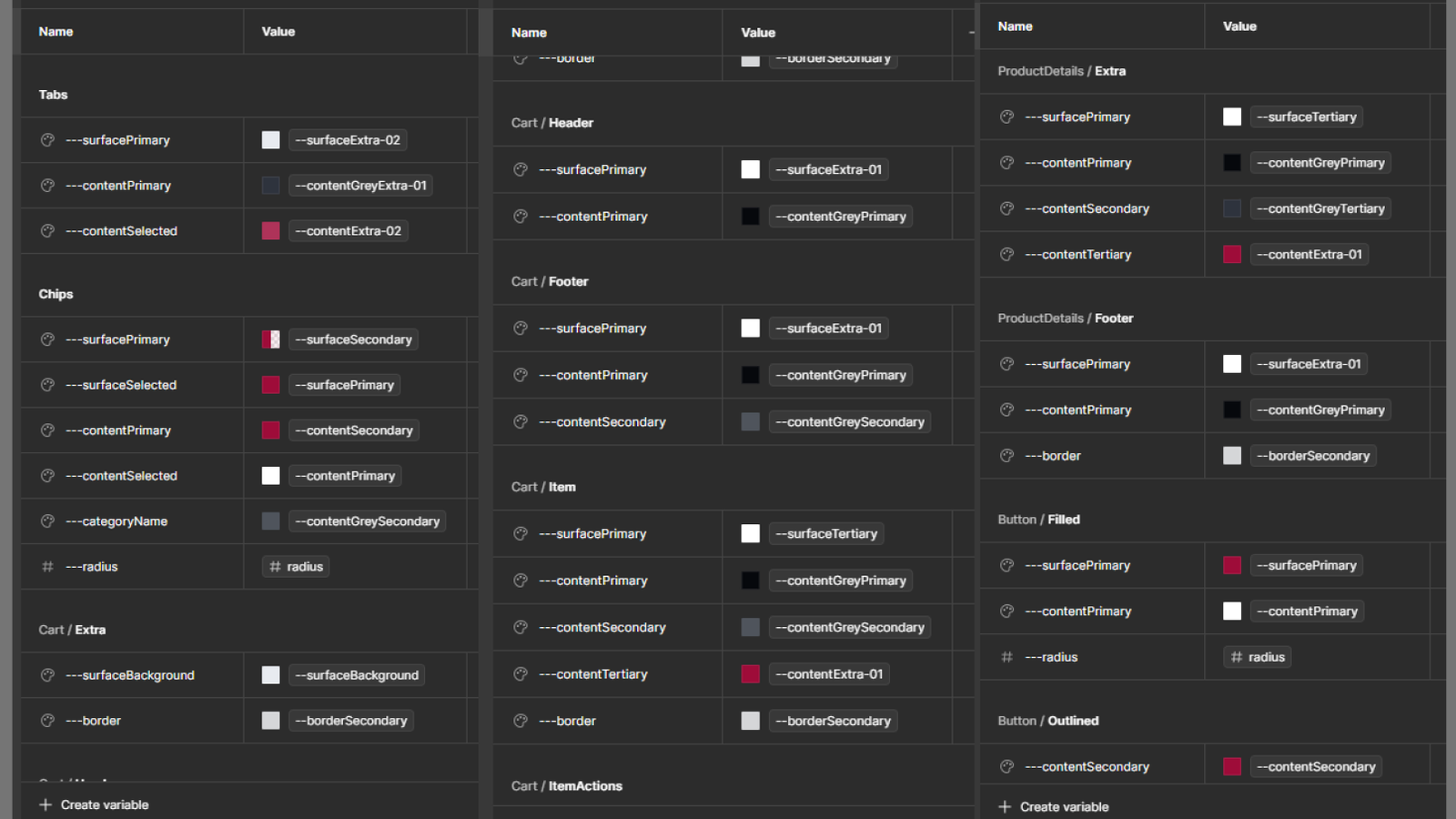Select the Cart / Header group header
1456x819 pixels.
tap(552, 123)
